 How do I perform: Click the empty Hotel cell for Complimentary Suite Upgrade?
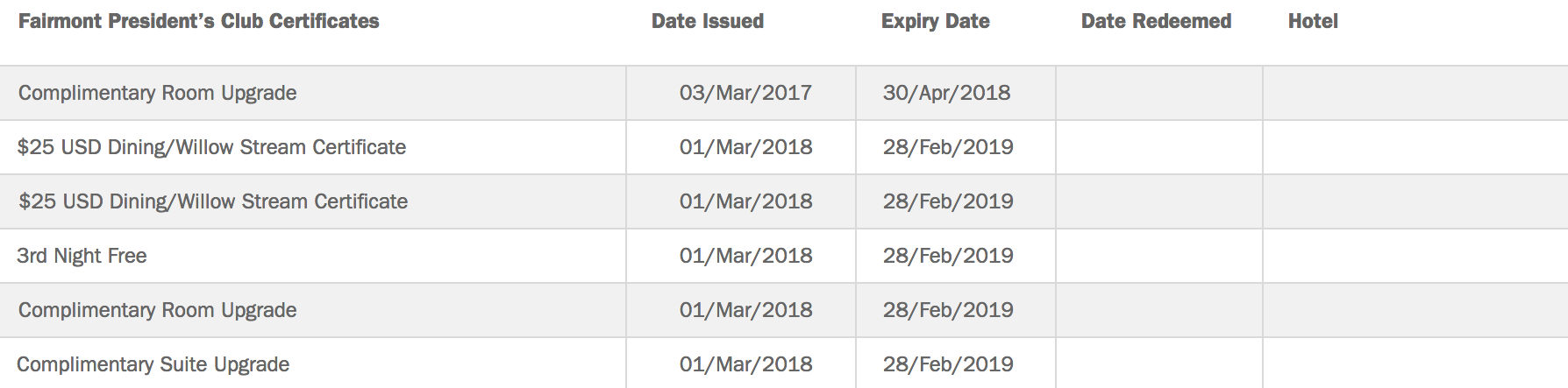click(1415, 364)
